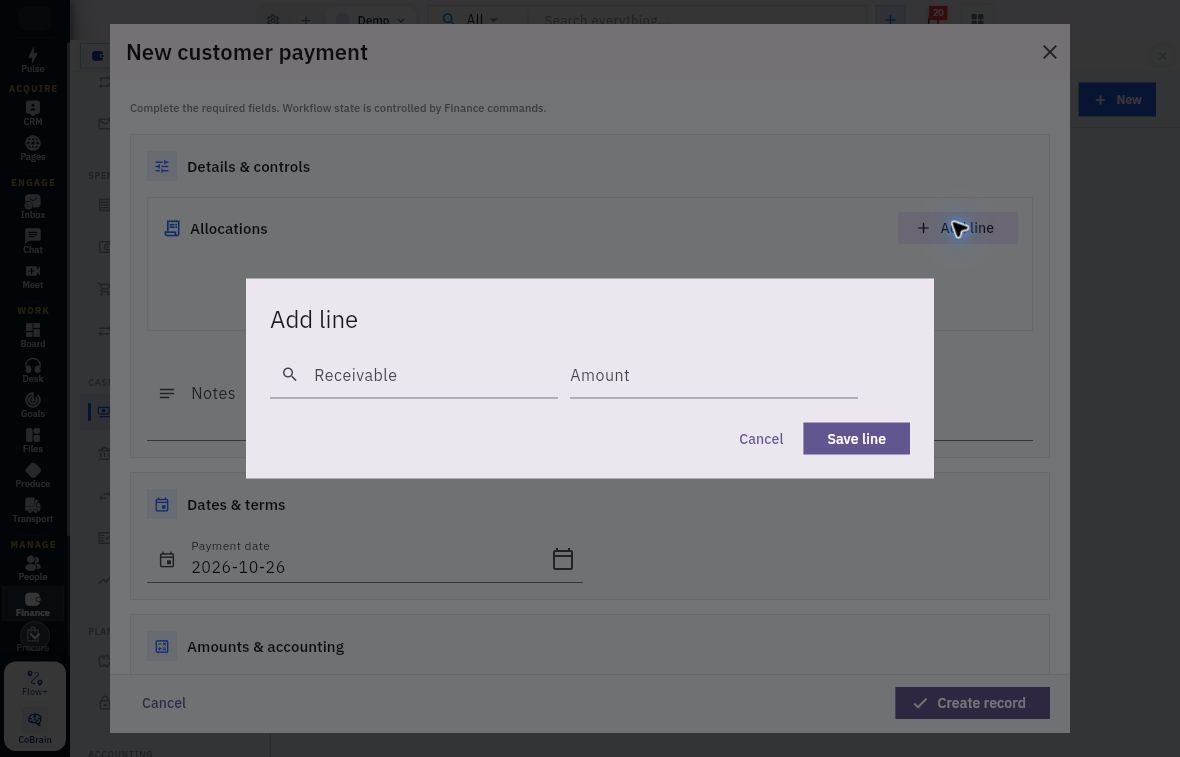
Task: Open the payment date calendar picker
Action: tap(563, 559)
